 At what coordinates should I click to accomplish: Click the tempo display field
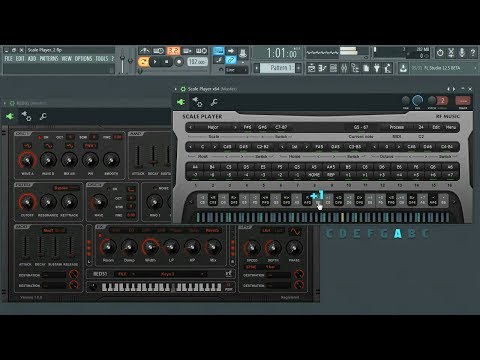tap(197, 62)
